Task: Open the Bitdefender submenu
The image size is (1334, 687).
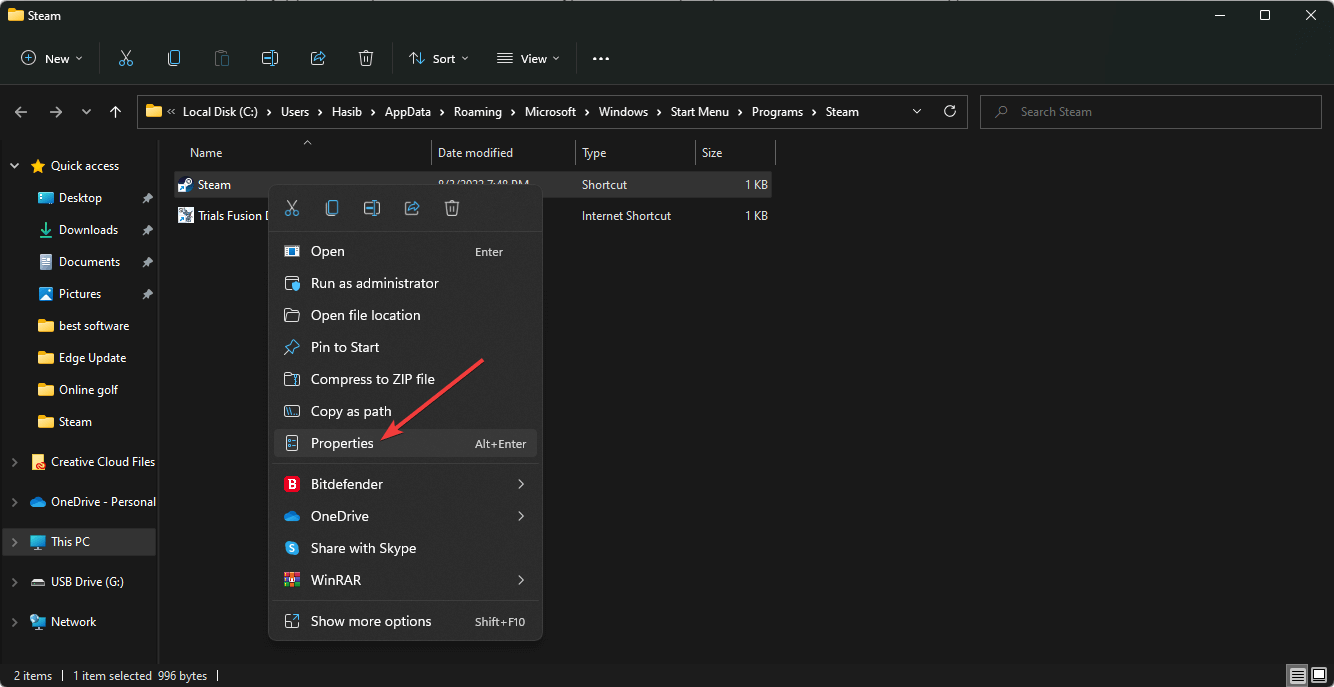Action: point(406,484)
